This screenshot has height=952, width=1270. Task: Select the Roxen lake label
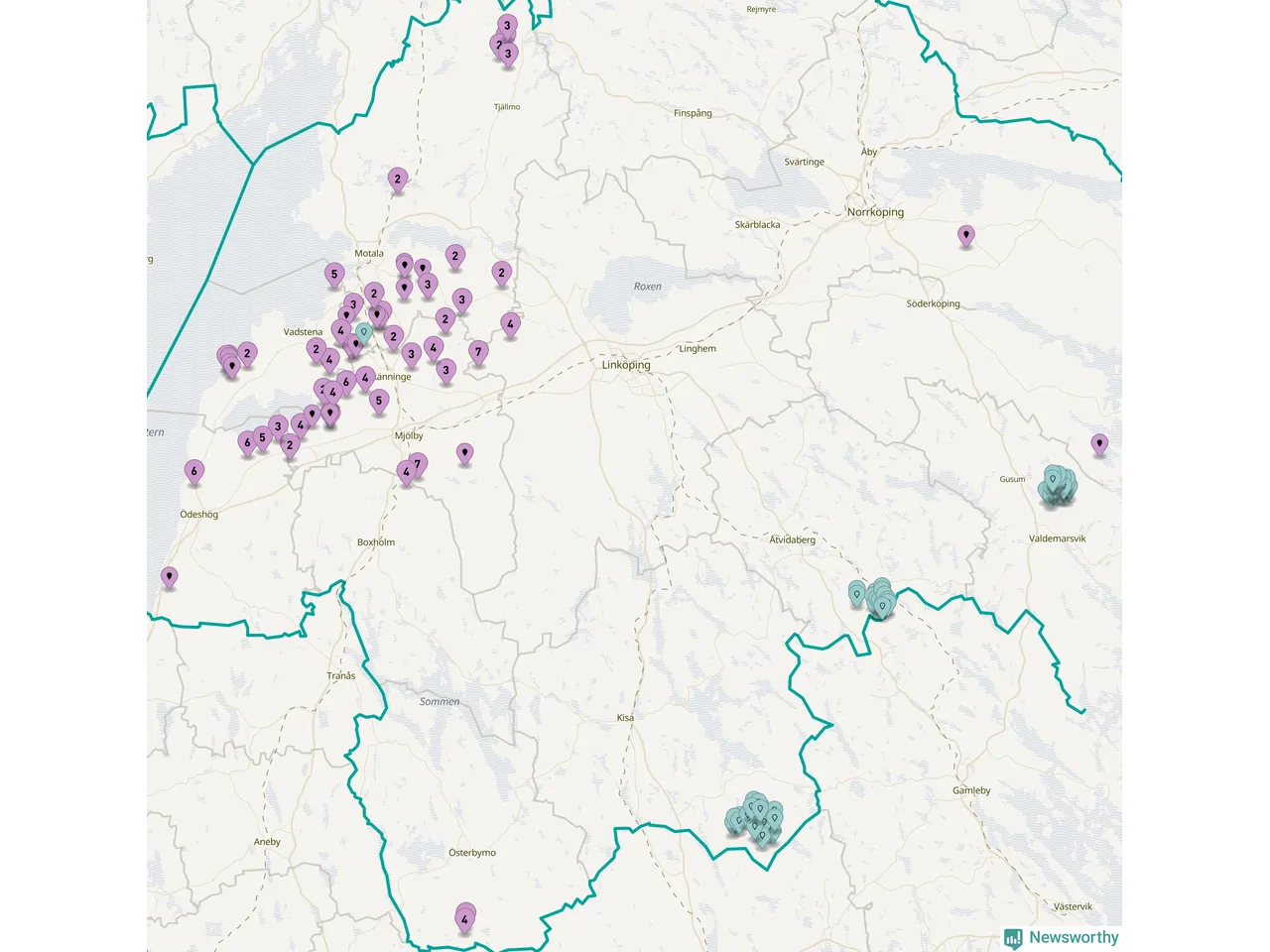click(x=648, y=287)
